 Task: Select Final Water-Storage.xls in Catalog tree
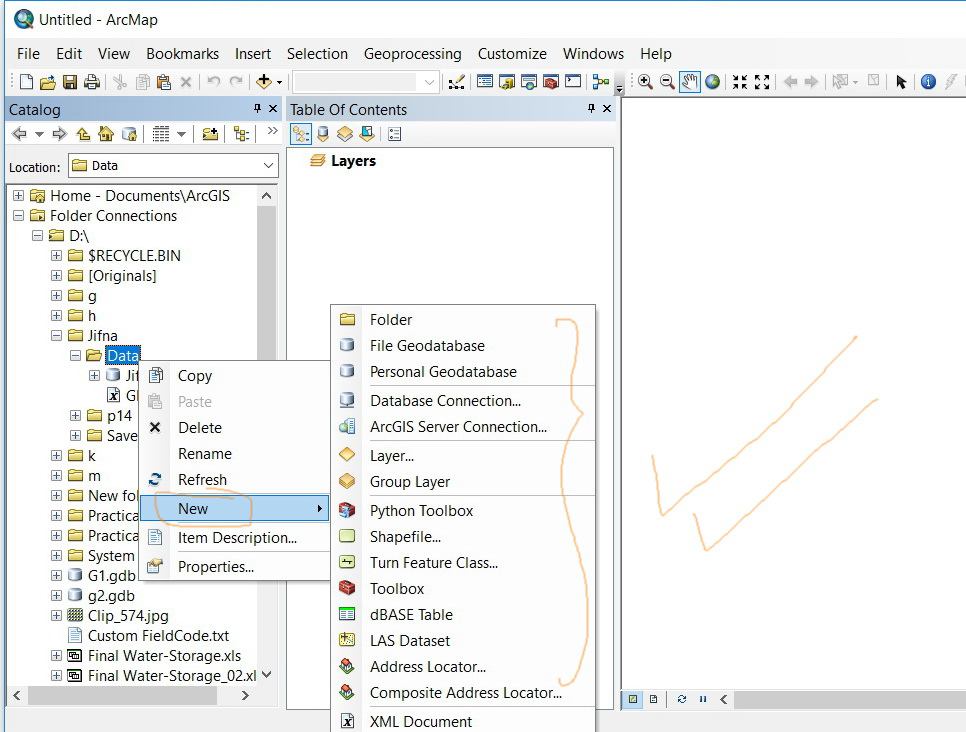tap(164, 656)
